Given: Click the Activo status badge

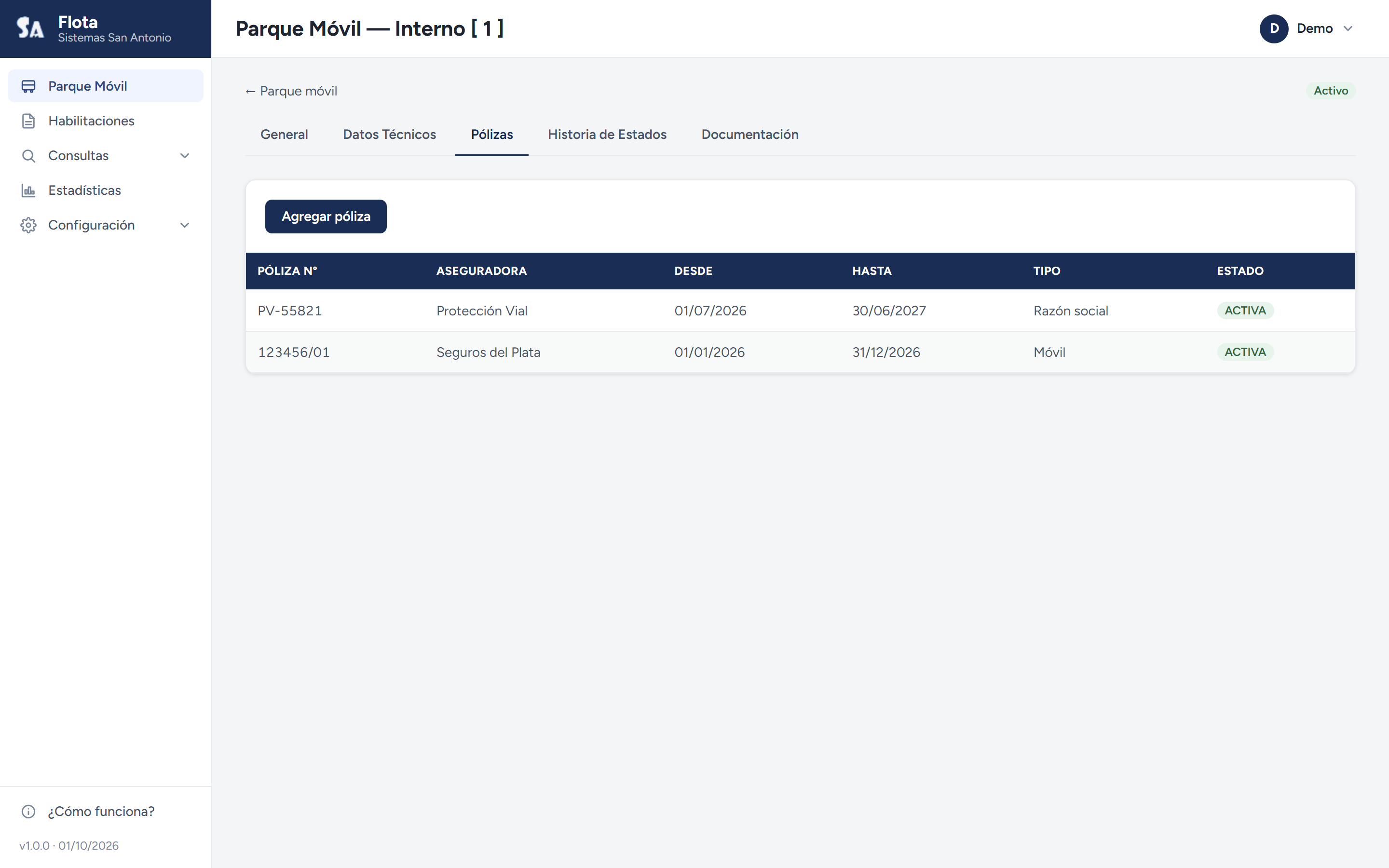Looking at the screenshot, I should click(x=1331, y=91).
